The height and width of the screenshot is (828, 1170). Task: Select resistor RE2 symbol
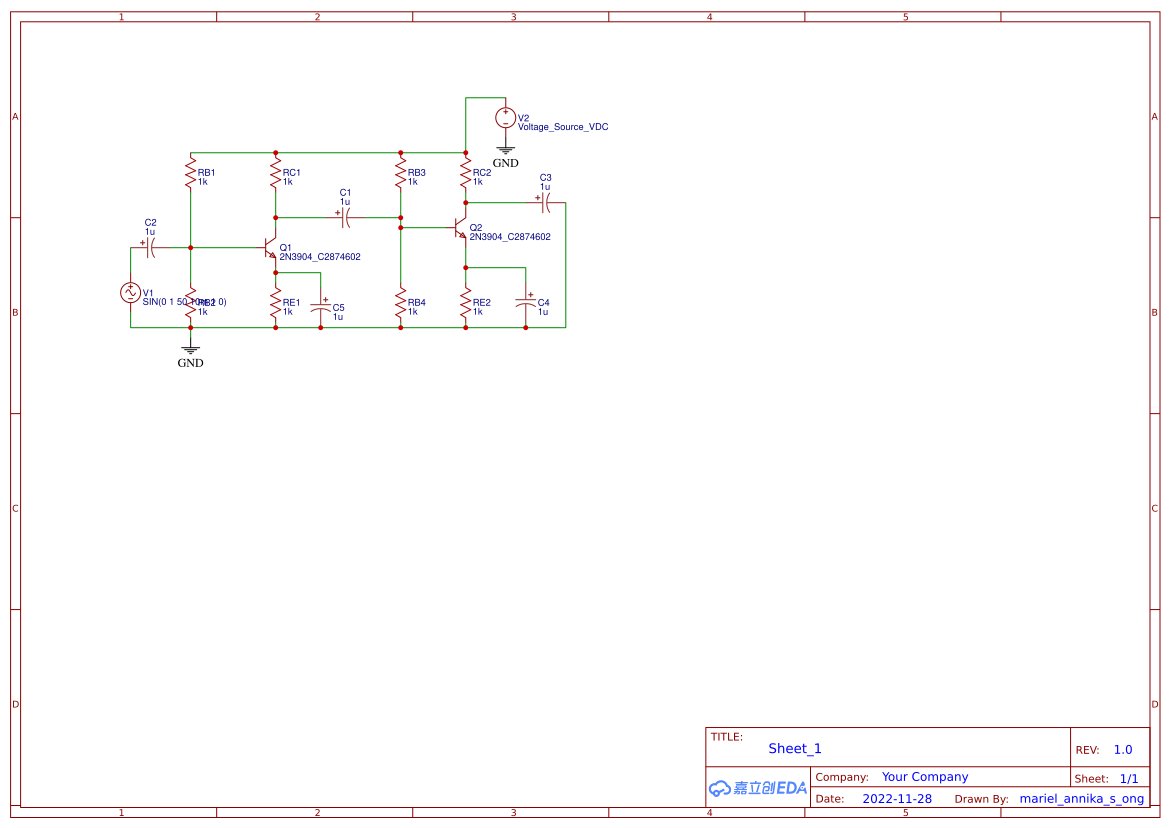[x=465, y=305]
